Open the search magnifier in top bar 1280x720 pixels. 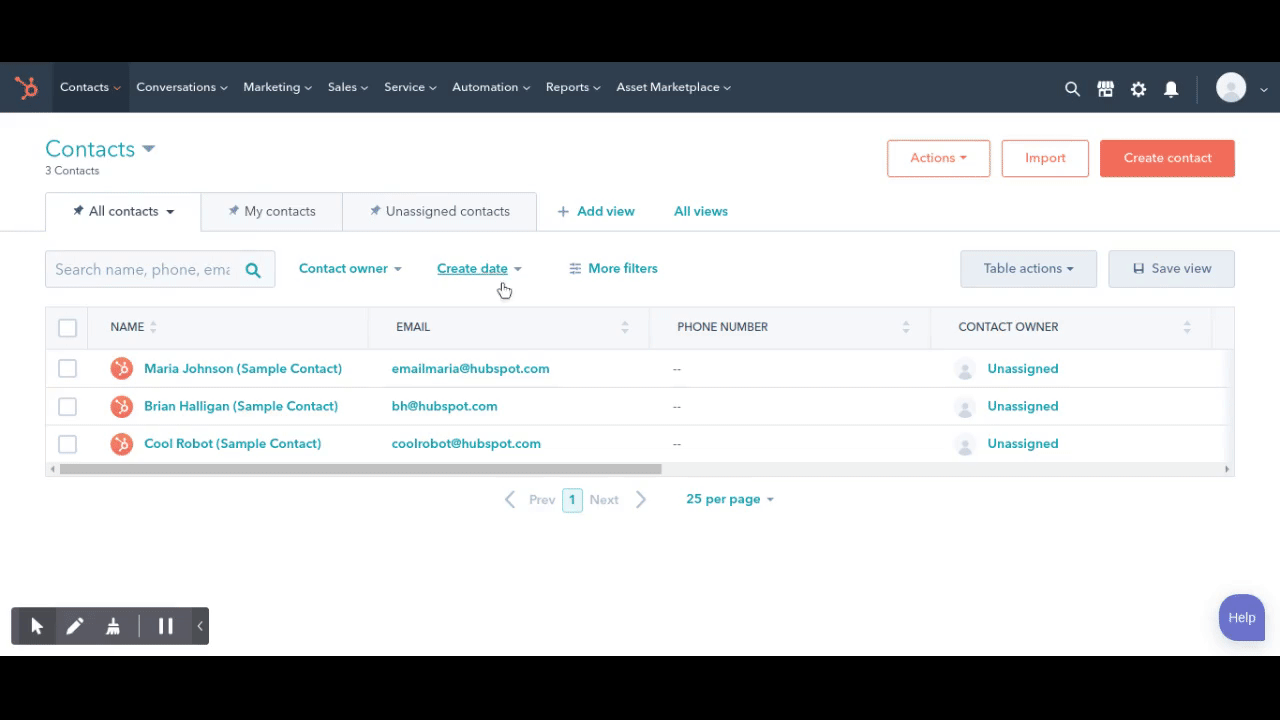[1072, 89]
